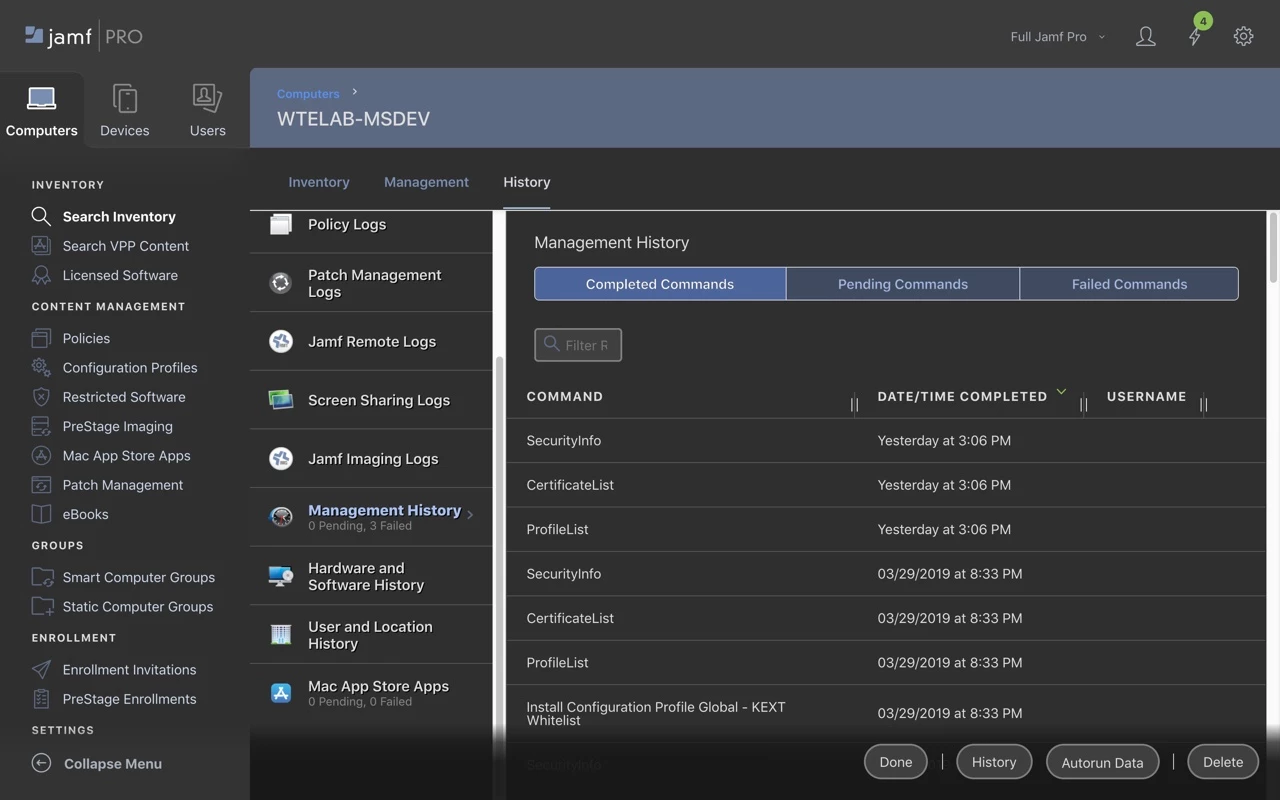
Task: Switch to Failed Commands segment
Action: (x=1129, y=284)
